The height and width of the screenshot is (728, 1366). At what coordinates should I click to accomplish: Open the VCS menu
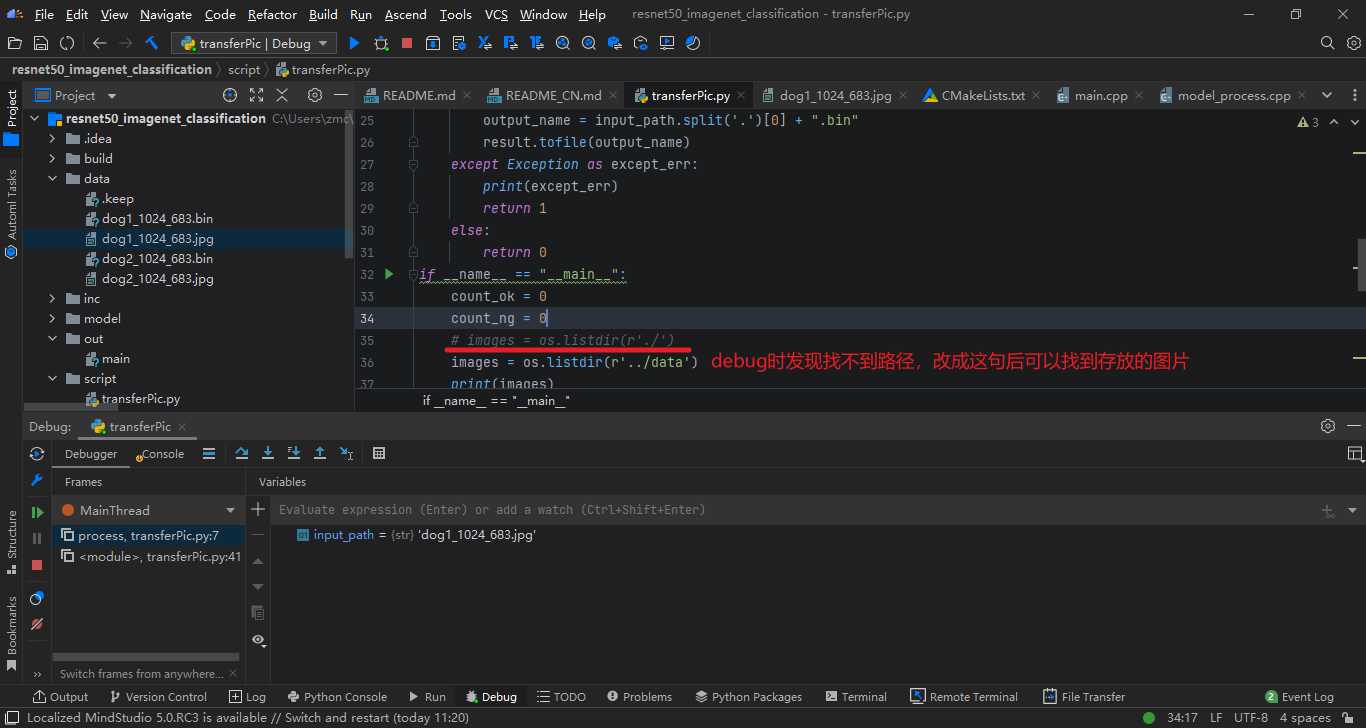point(496,15)
